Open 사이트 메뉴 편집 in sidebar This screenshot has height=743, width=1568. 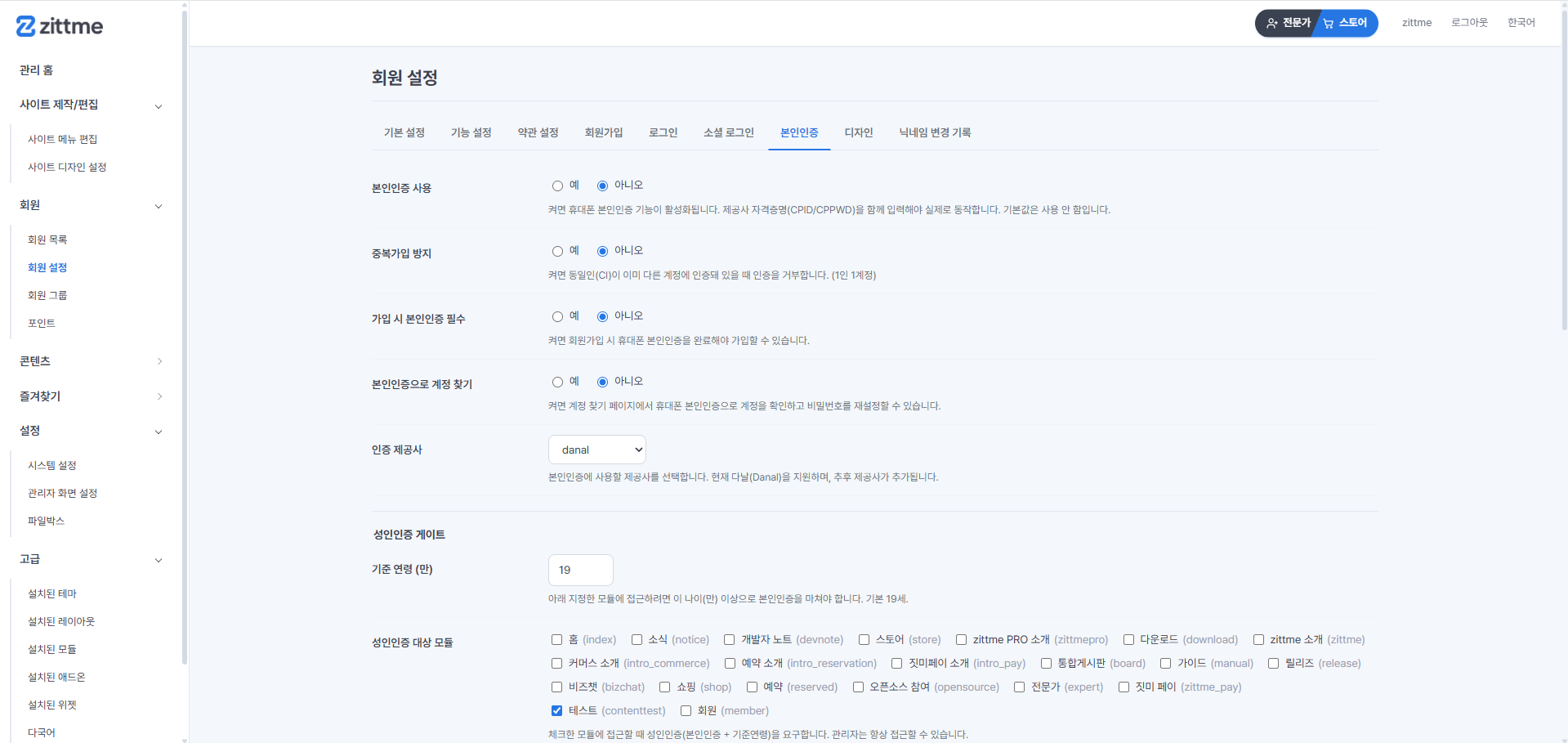tap(63, 139)
